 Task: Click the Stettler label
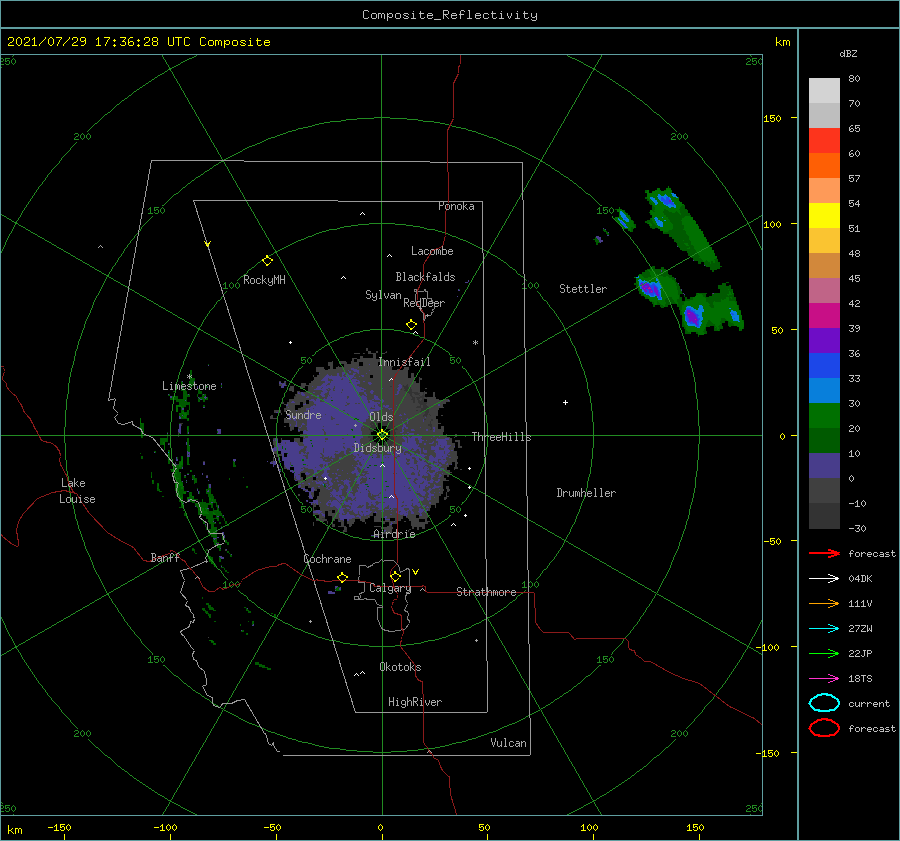(x=583, y=289)
